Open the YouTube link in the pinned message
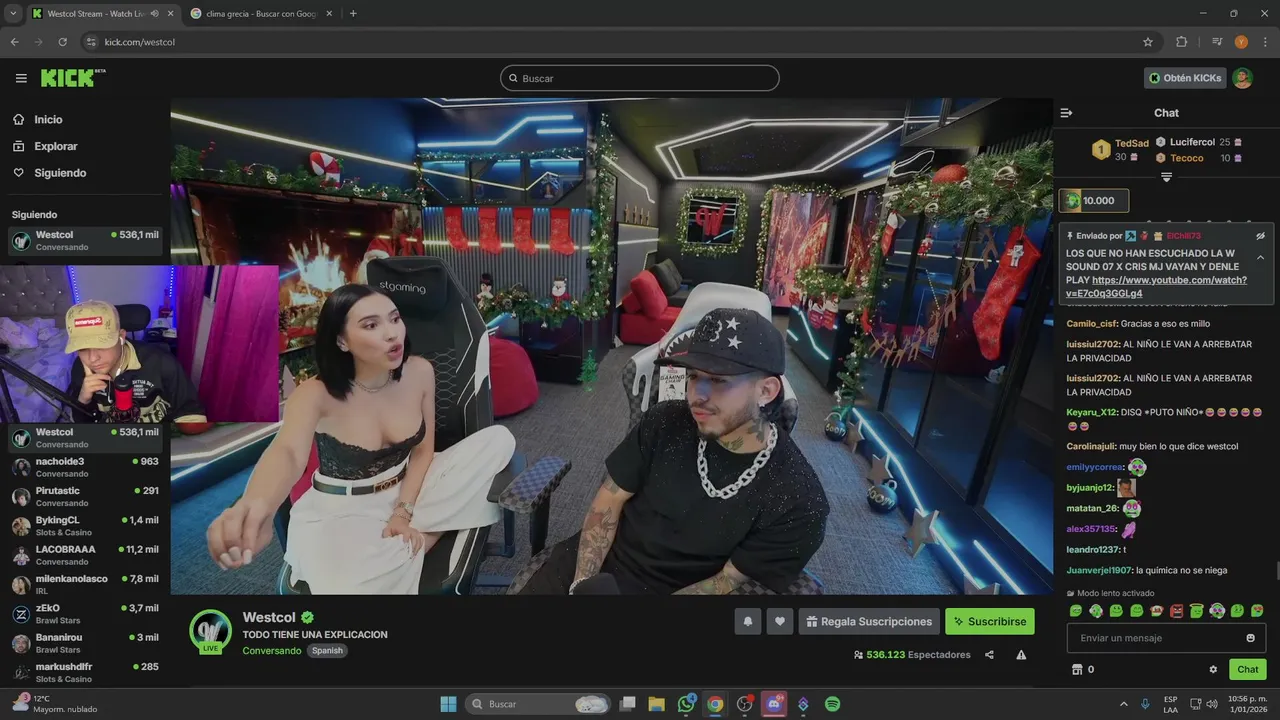Image resolution: width=1280 pixels, height=720 pixels. [x=1156, y=287]
